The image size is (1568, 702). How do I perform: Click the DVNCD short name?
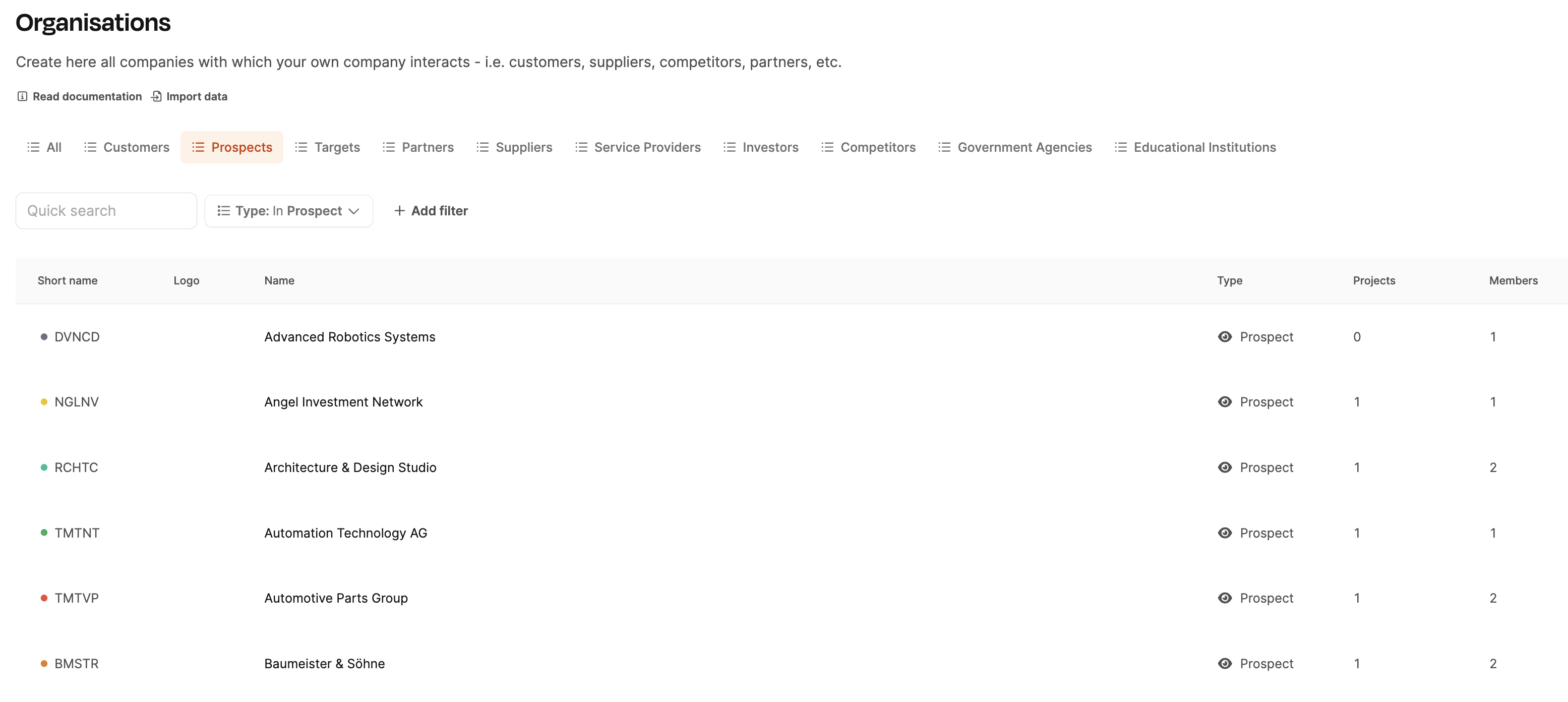point(77,337)
